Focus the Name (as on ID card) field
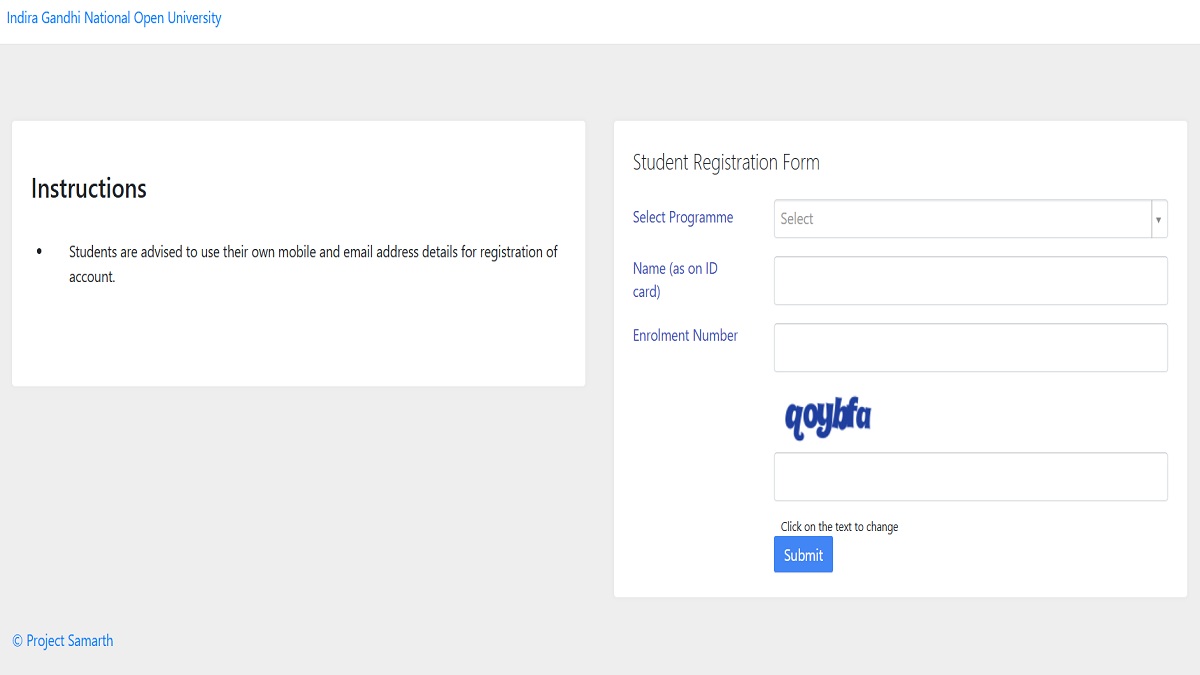Image resolution: width=1200 pixels, height=675 pixels. (970, 281)
